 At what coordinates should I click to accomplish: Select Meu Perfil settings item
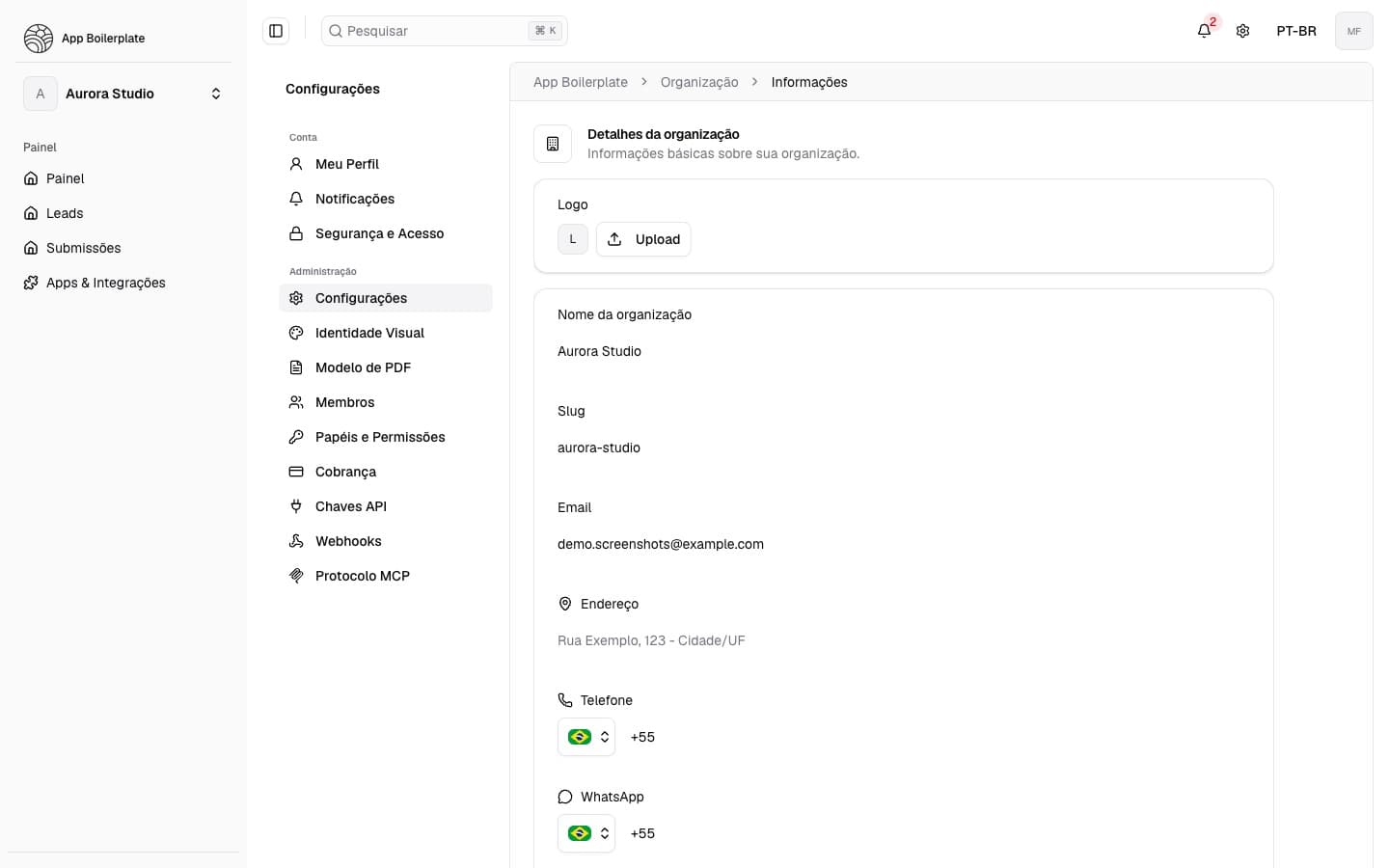click(386, 164)
